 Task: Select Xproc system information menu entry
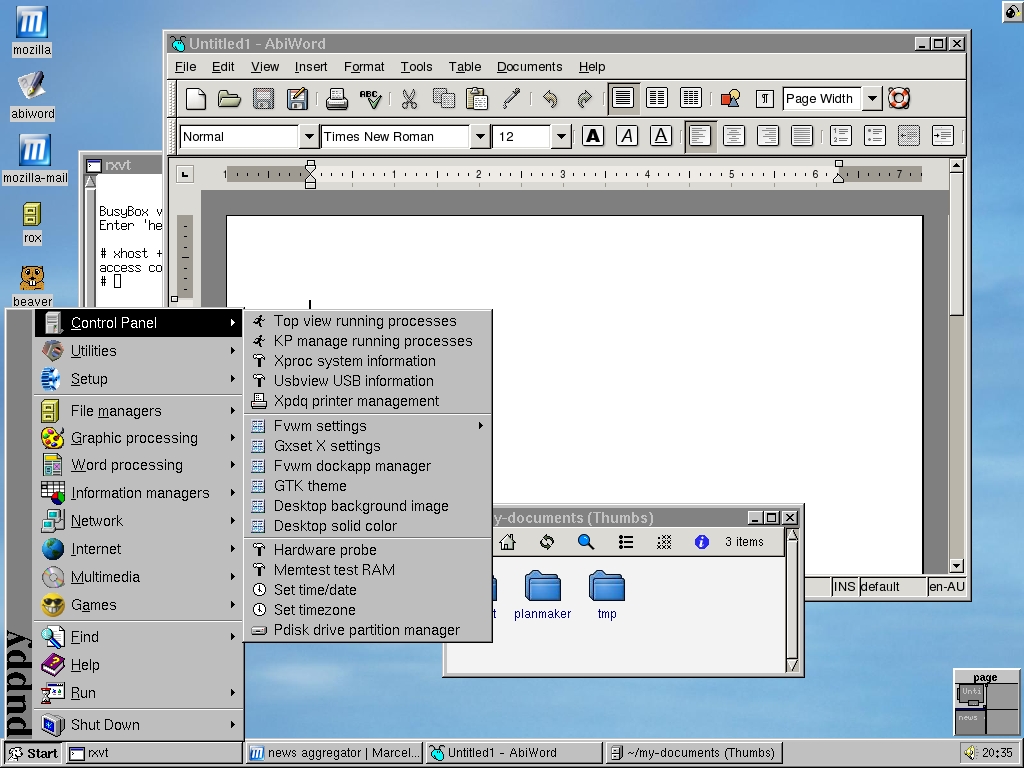(x=354, y=361)
